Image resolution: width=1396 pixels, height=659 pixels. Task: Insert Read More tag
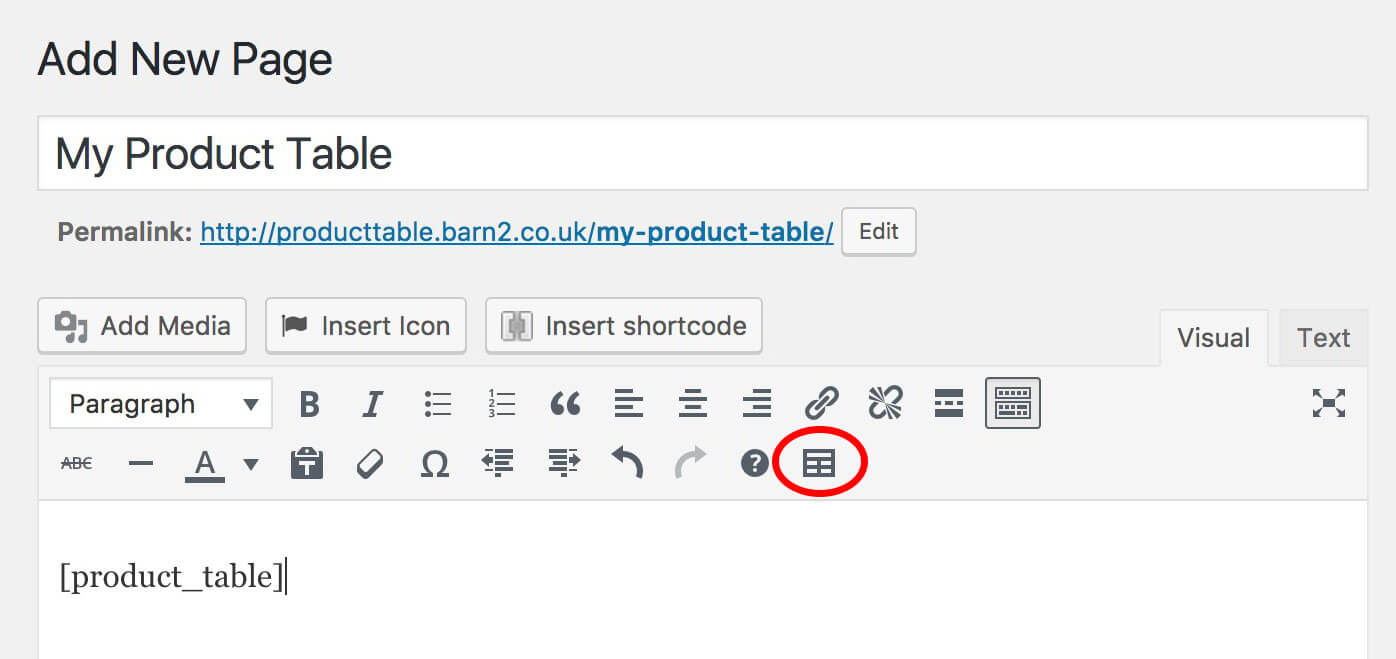tap(948, 404)
